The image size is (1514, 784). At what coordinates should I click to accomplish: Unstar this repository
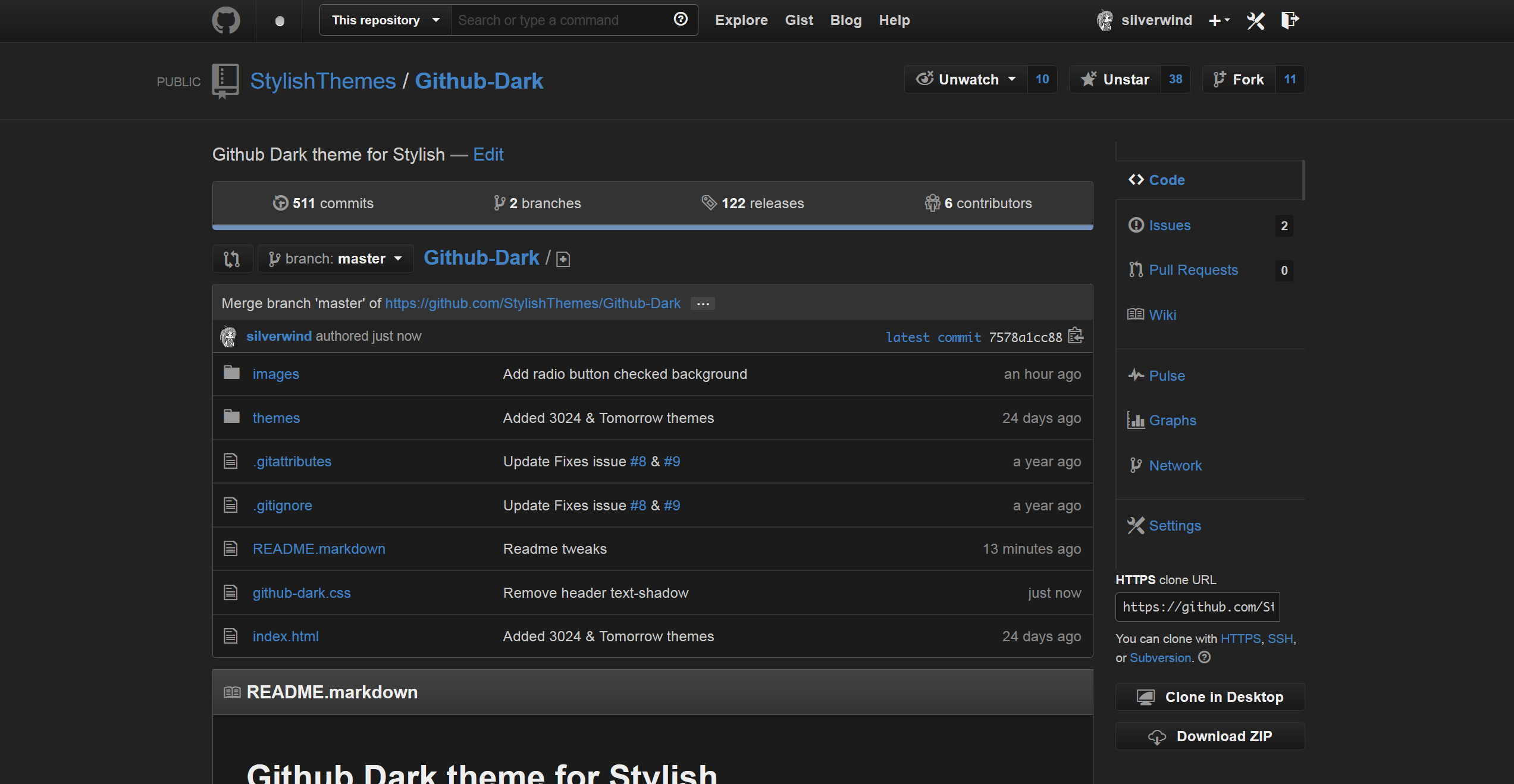pos(1115,79)
